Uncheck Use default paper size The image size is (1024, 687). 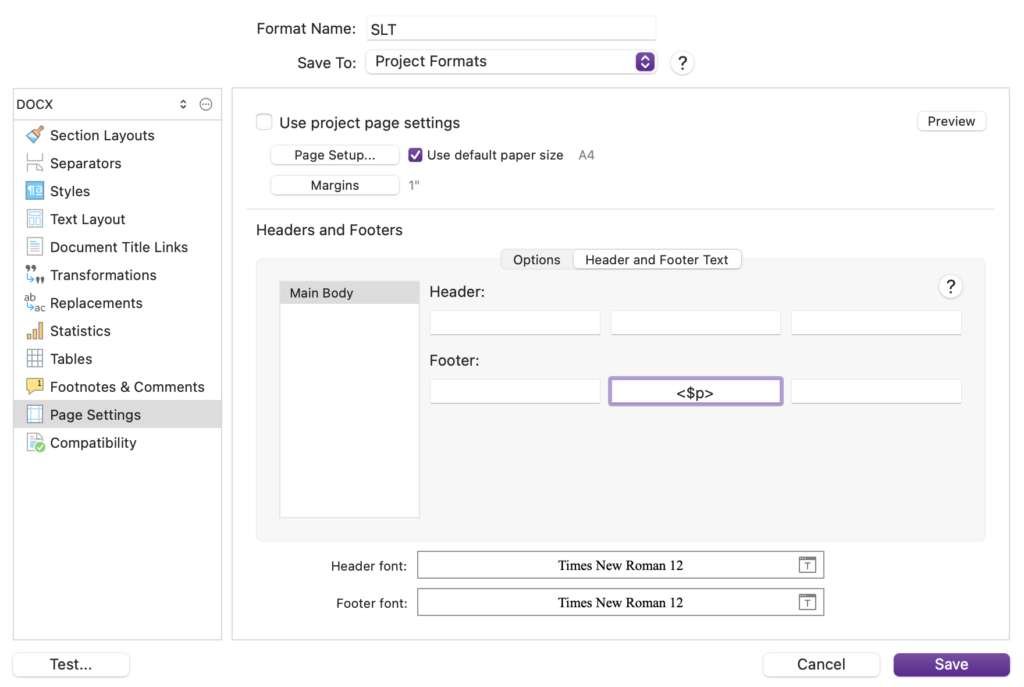click(415, 155)
